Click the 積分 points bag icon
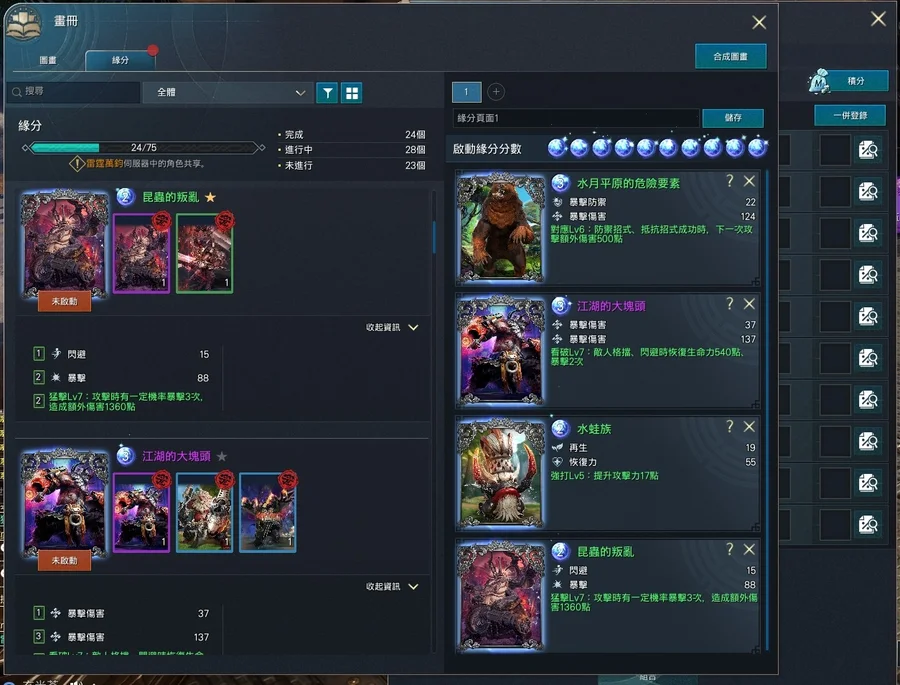The image size is (900, 685). coord(818,82)
